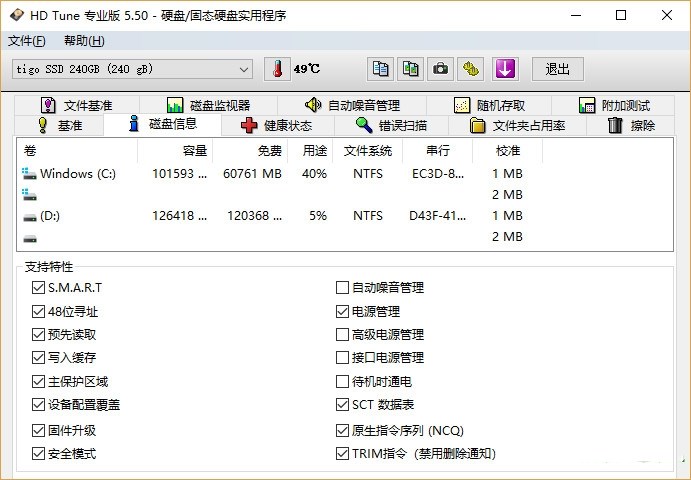Click the purple download arrow icon

(x=505, y=69)
